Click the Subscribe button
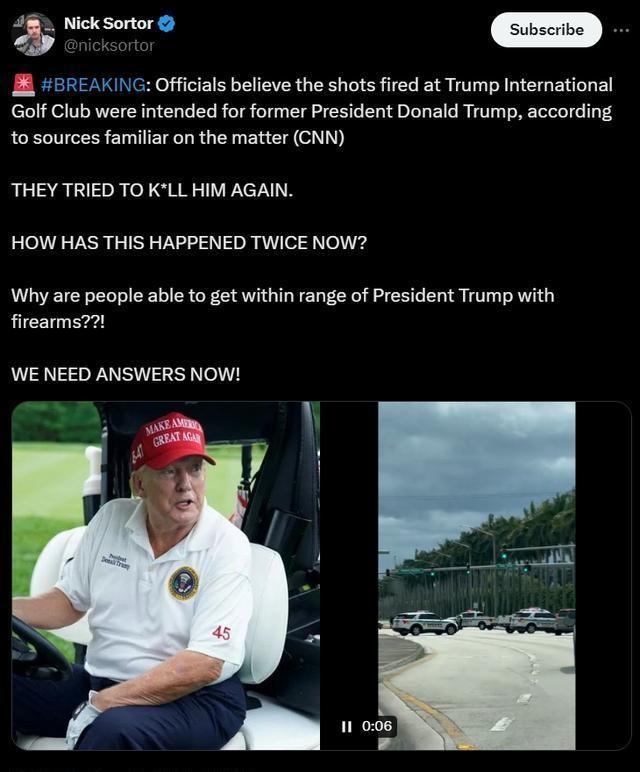 click(546, 30)
